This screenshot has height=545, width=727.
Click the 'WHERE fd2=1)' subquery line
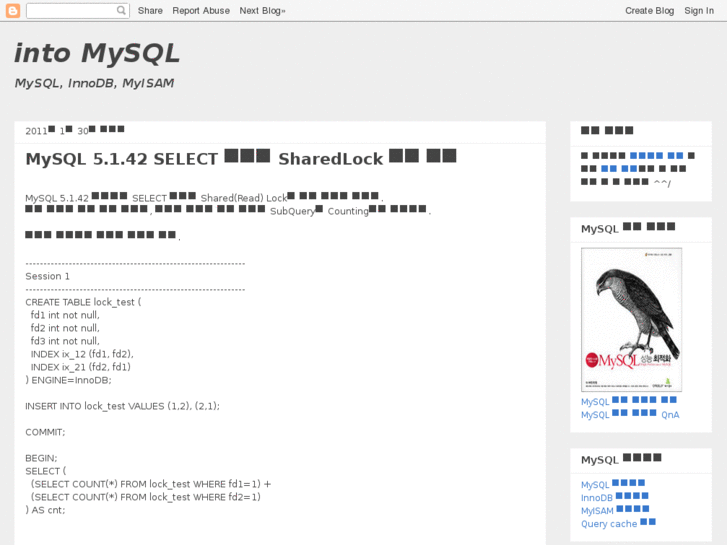pyautogui.click(x=146, y=497)
